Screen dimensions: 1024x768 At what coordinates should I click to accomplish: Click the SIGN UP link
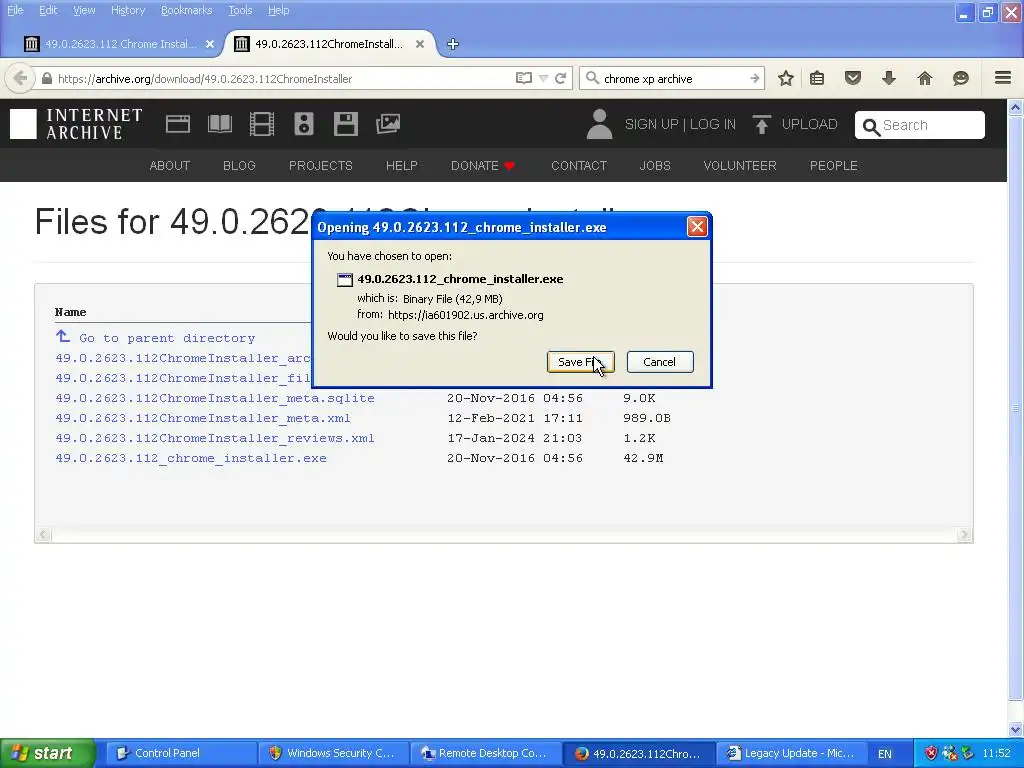click(651, 125)
